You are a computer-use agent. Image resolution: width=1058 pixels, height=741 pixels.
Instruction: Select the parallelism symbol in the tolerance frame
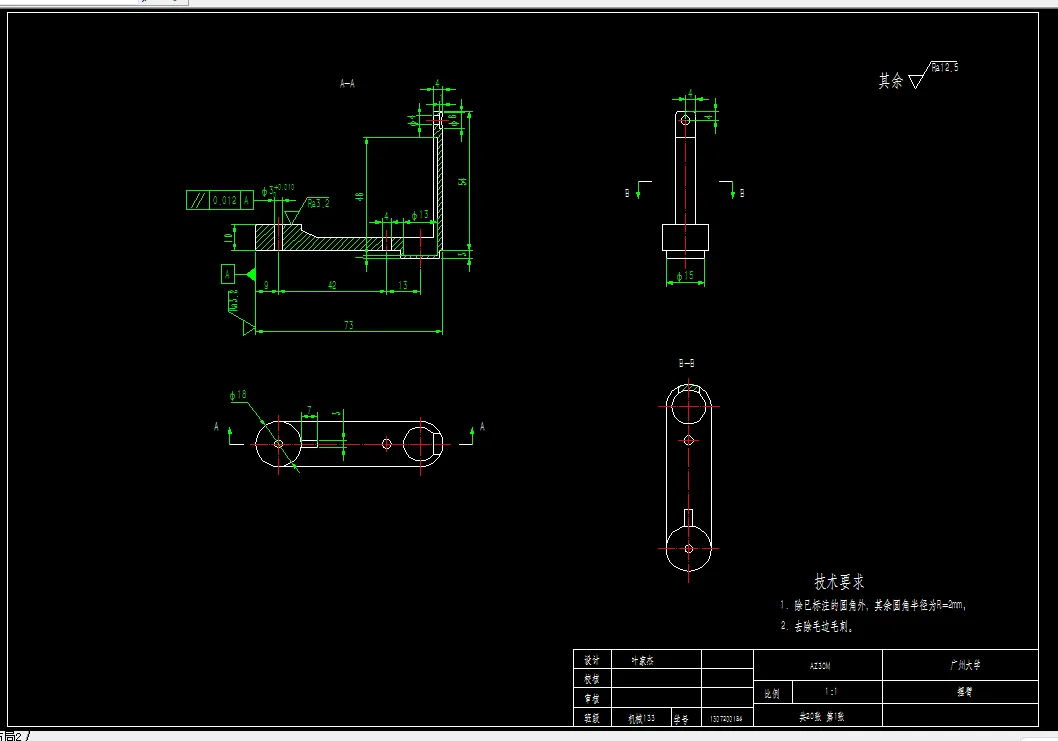pyautogui.click(x=197, y=200)
